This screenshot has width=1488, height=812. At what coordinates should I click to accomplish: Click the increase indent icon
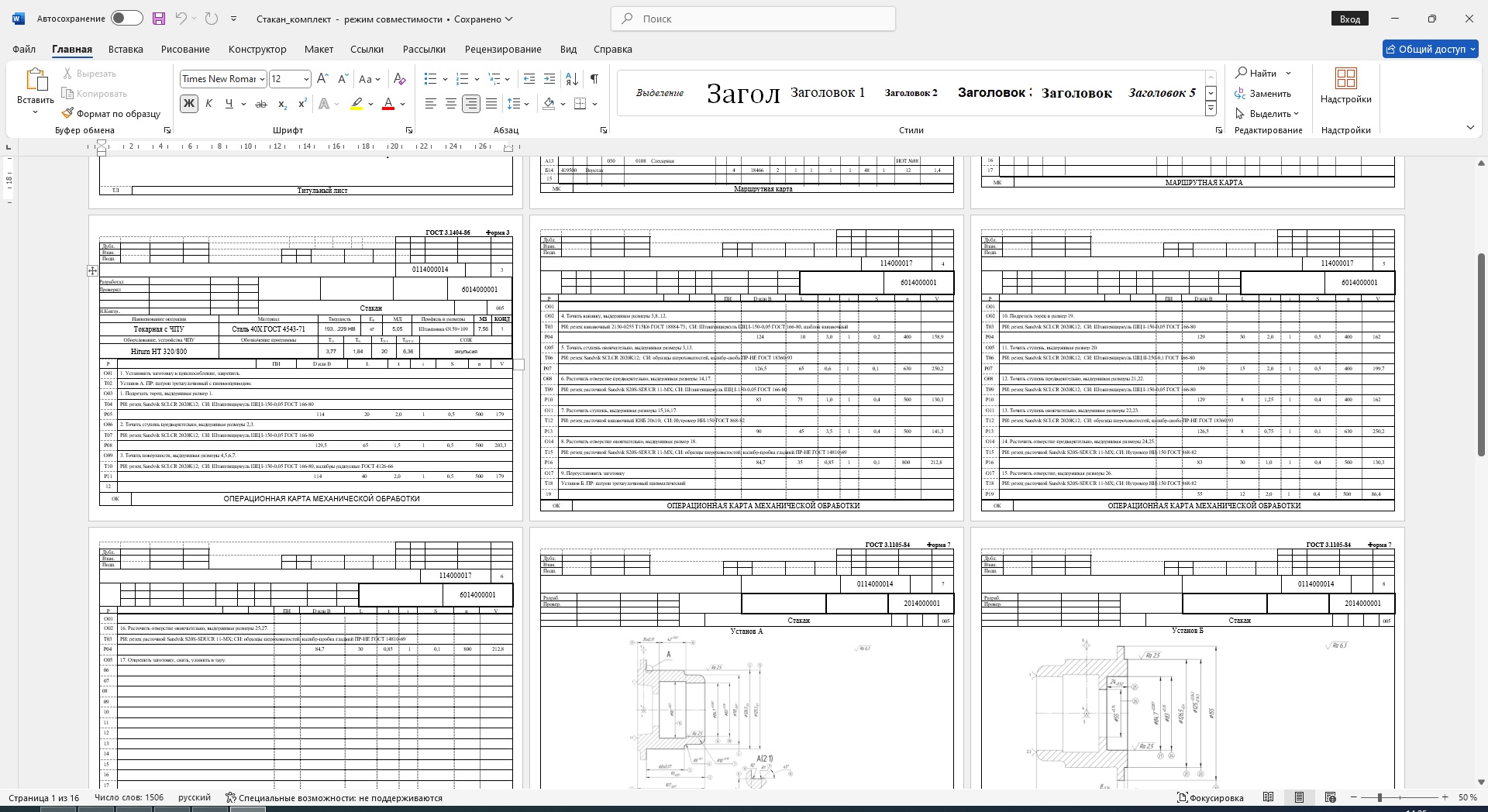tap(549, 79)
